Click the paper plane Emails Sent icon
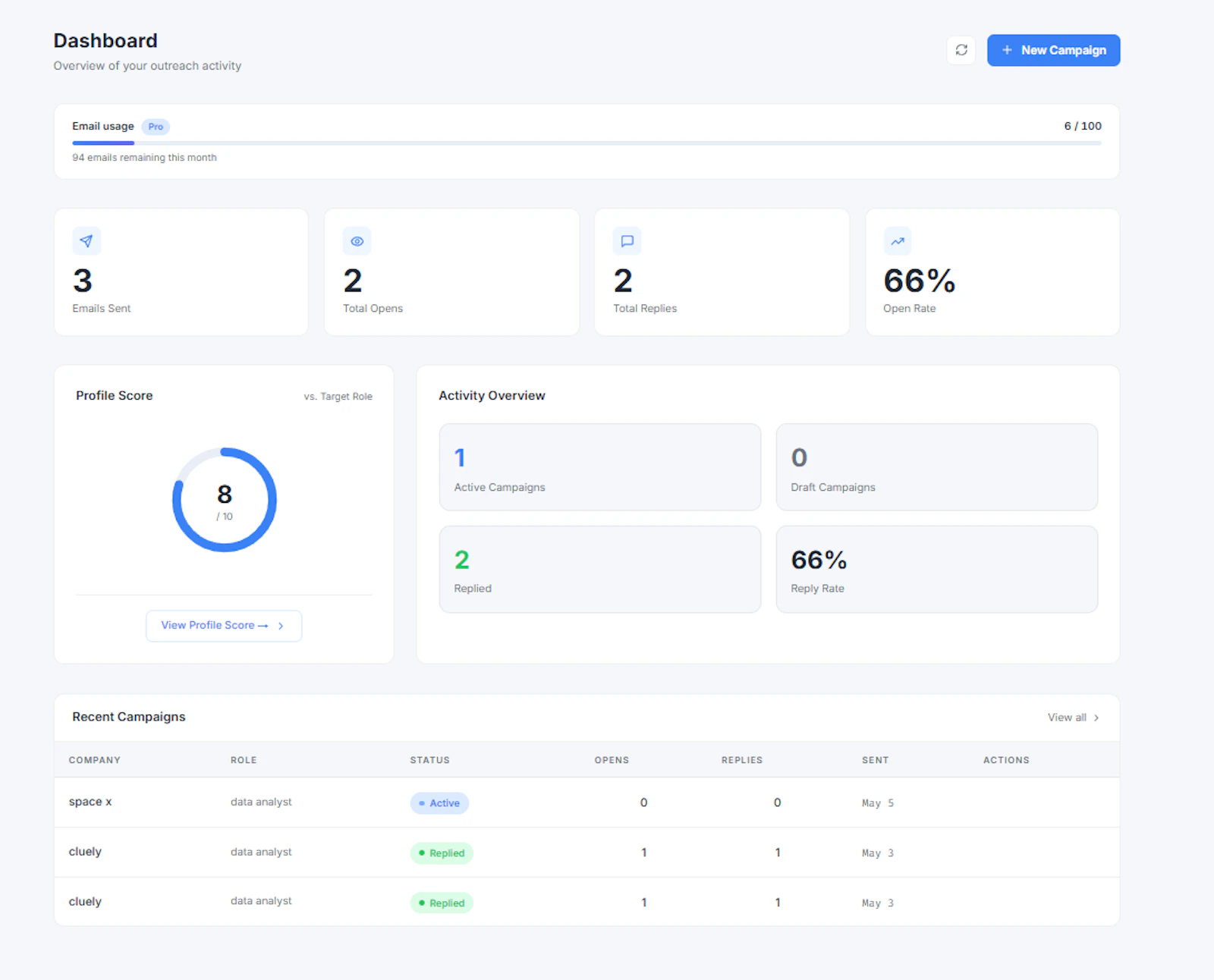This screenshot has width=1214, height=980. (86, 241)
